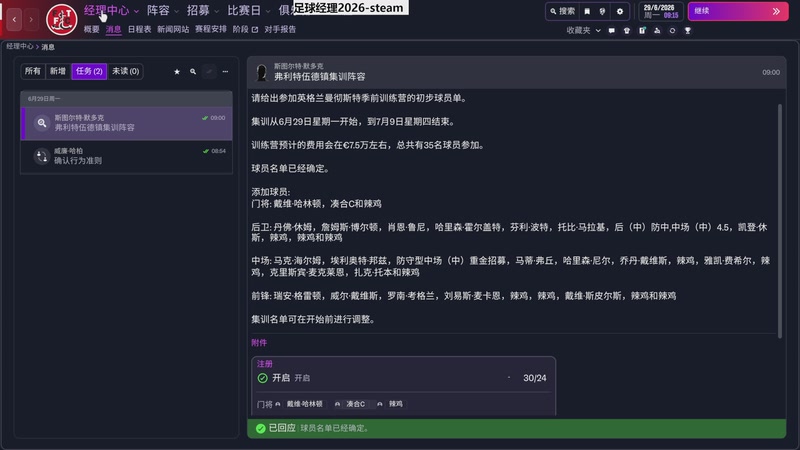The image size is (800, 450).
Task: Click the star filter icon in the inbox
Action: tap(177, 71)
